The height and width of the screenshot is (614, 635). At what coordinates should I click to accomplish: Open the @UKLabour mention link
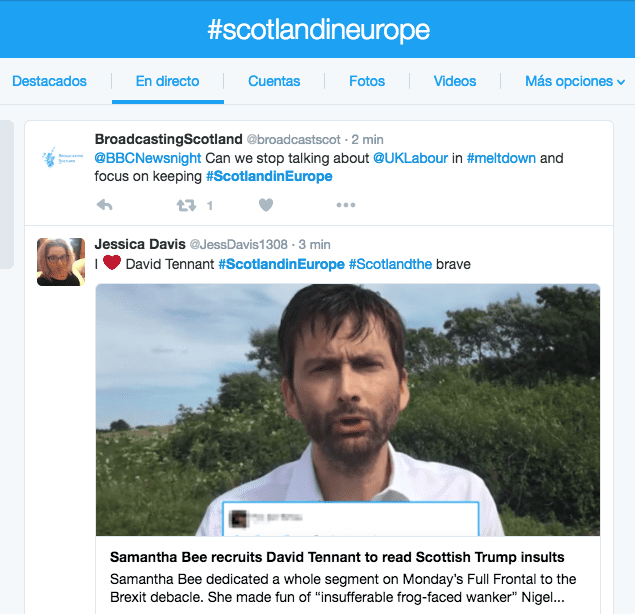[410, 158]
